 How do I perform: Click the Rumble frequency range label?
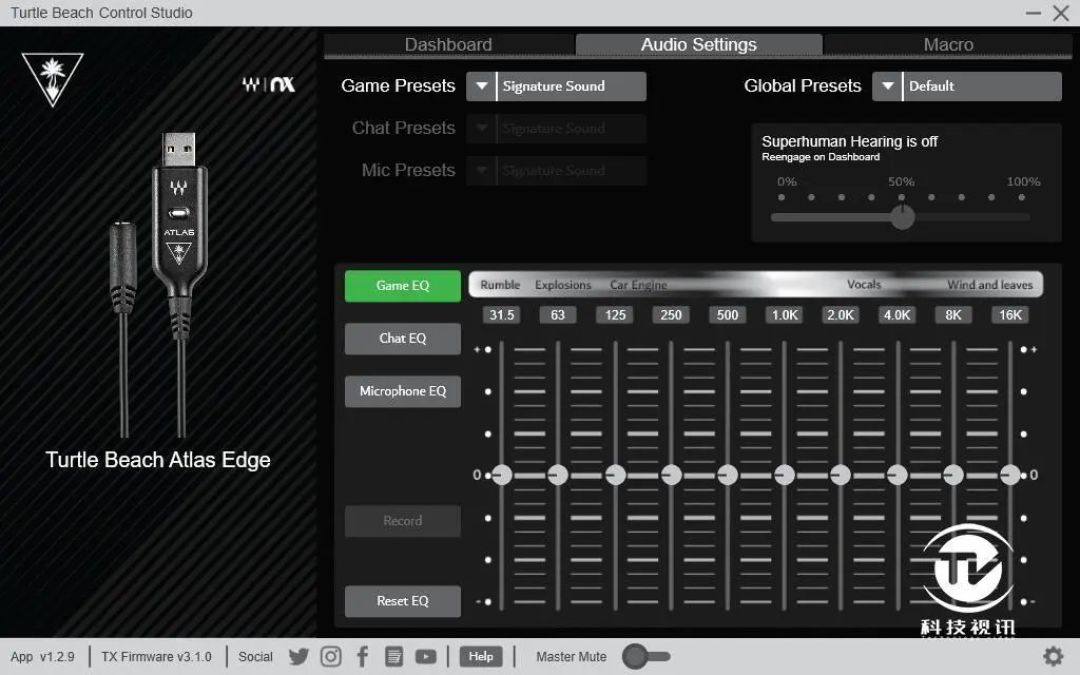500,284
